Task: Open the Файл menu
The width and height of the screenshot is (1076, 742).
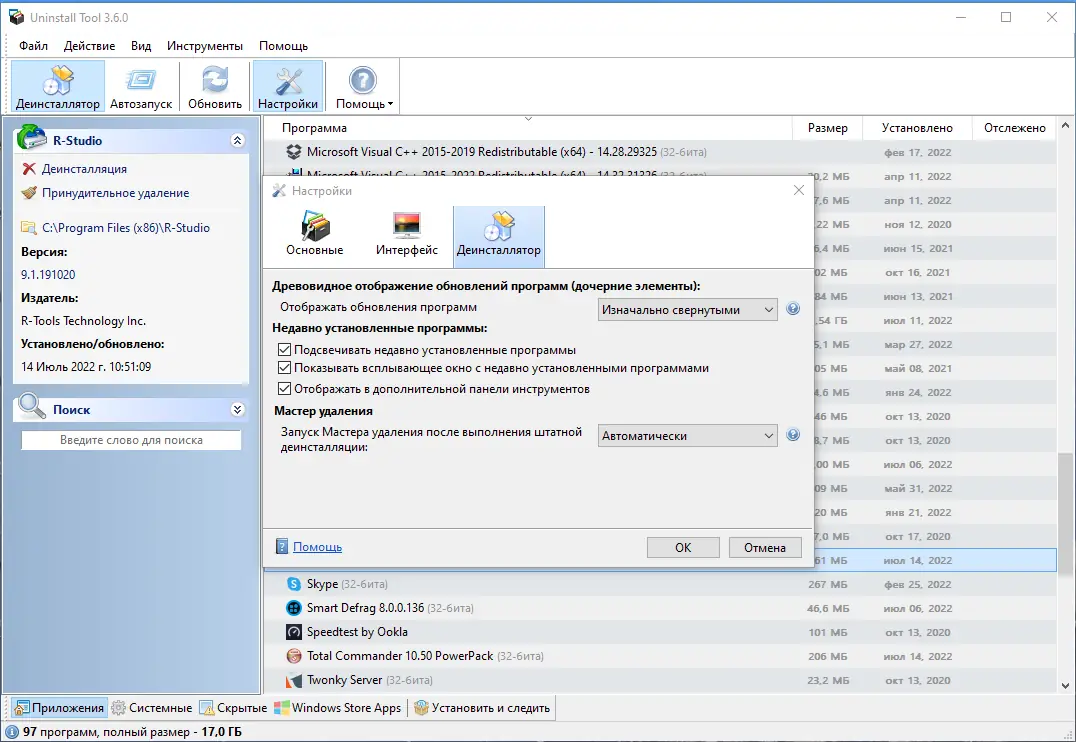Action: point(34,46)
